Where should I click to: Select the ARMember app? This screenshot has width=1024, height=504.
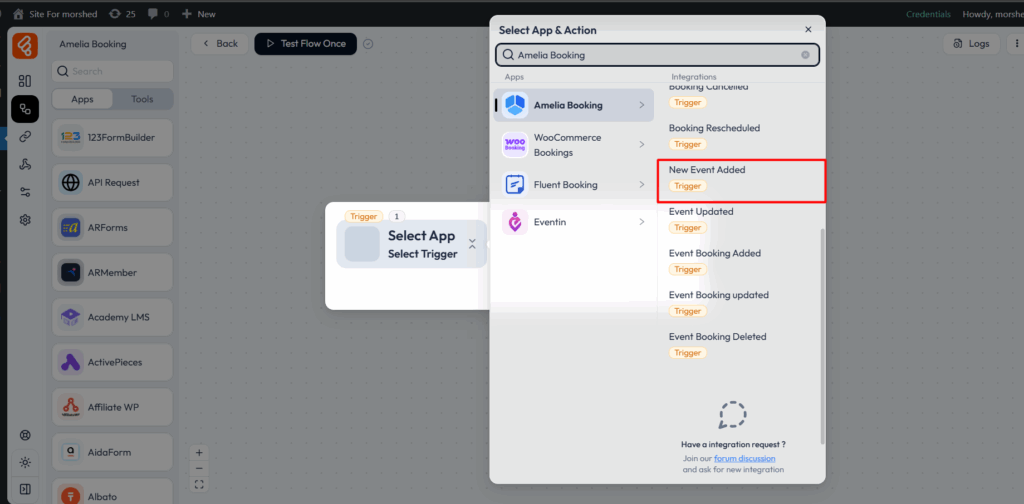coord(112,272)
